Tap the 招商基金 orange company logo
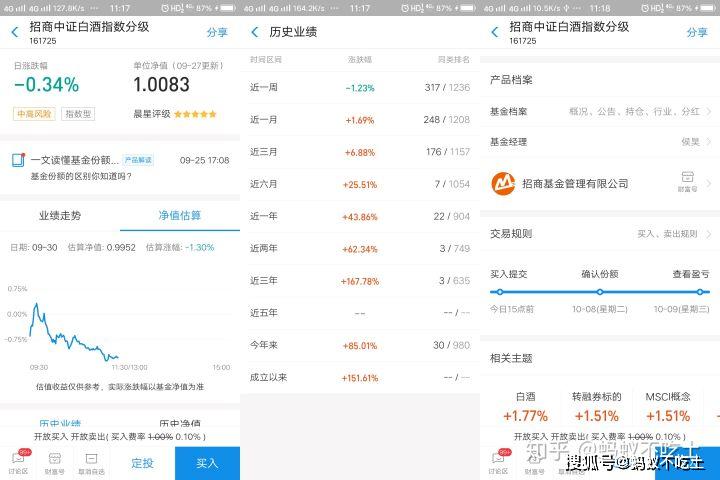Screen dimensions: 720x480 [503, 184]
